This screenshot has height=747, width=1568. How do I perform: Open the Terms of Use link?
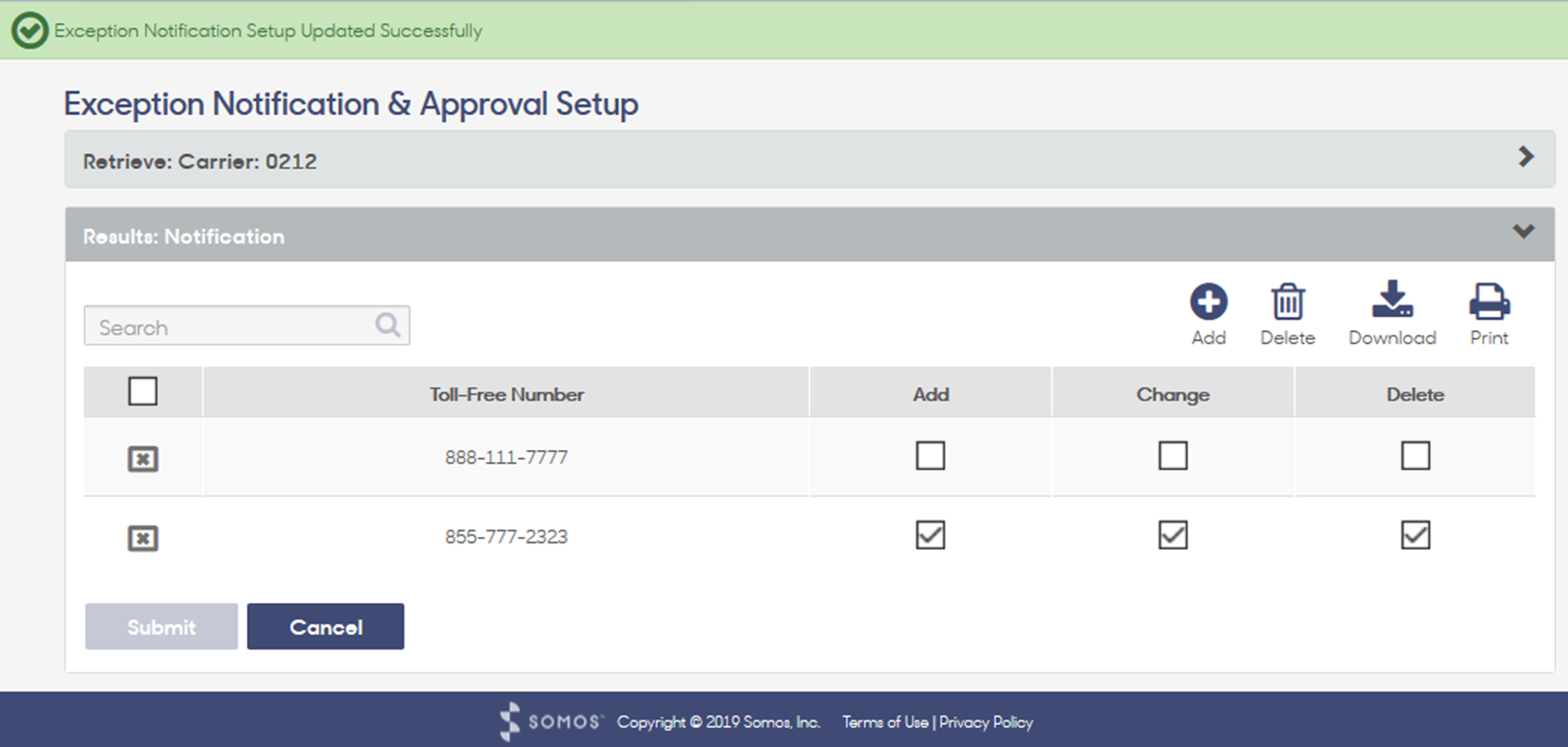coord(885,722)
